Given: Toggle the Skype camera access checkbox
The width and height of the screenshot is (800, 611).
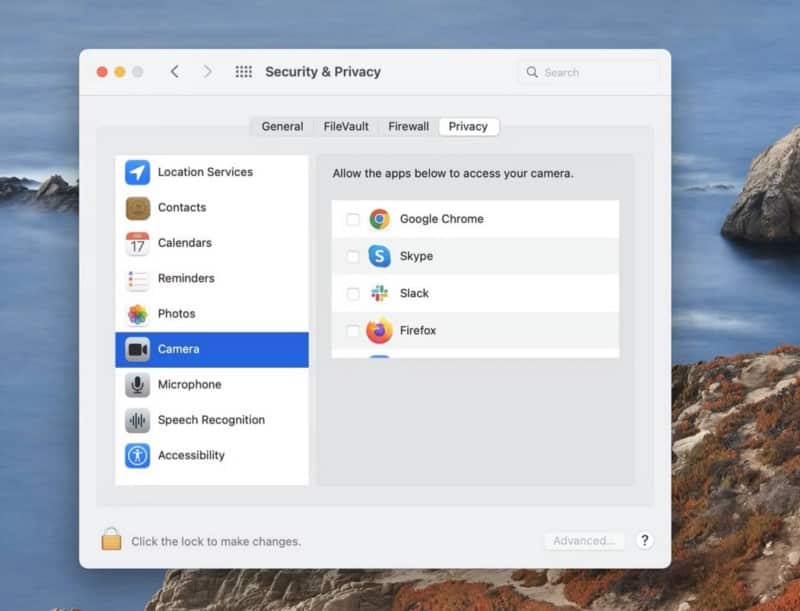Looking at the screenshot, I should pos(353,257).
